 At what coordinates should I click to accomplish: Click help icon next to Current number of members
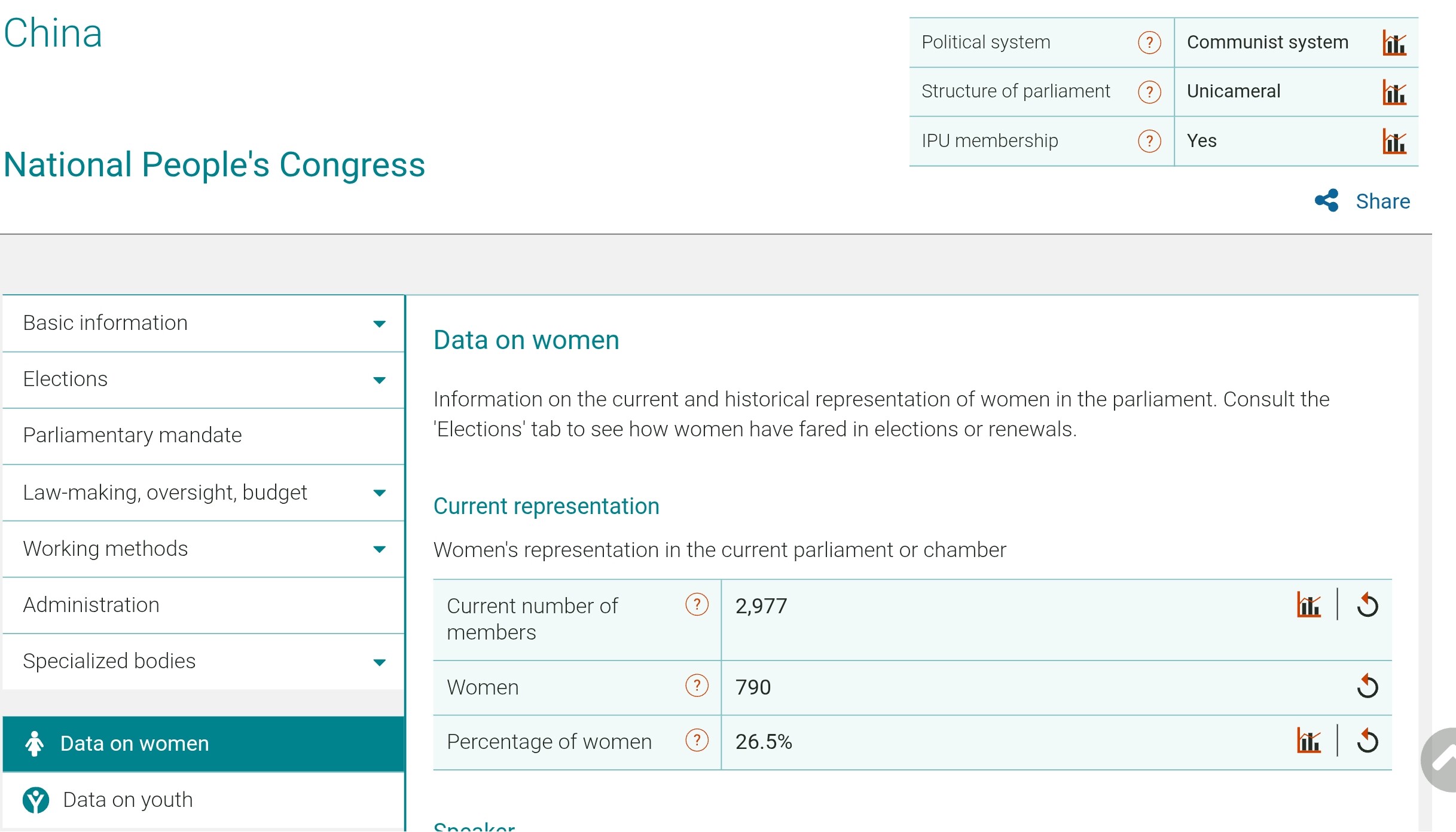coord(697,605)
